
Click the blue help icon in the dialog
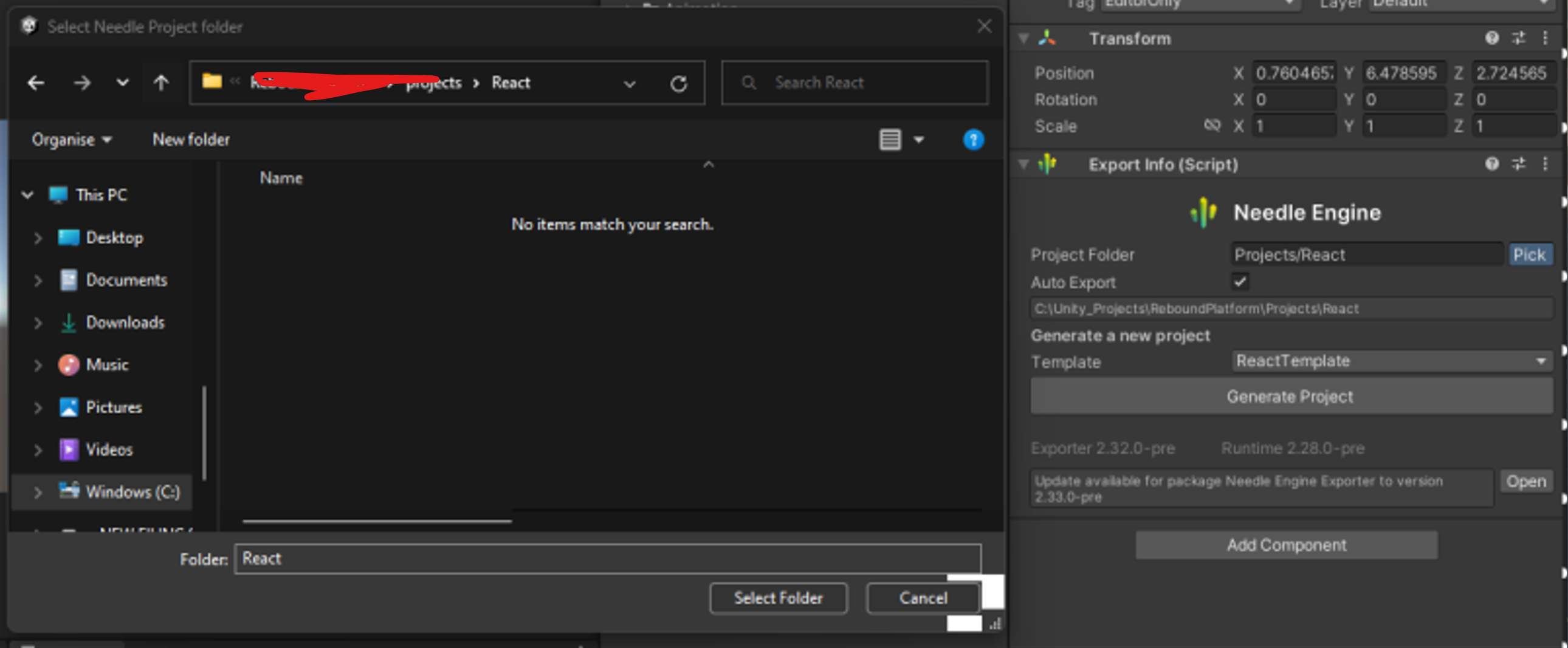pyautogui.click(x=973, y=139)
